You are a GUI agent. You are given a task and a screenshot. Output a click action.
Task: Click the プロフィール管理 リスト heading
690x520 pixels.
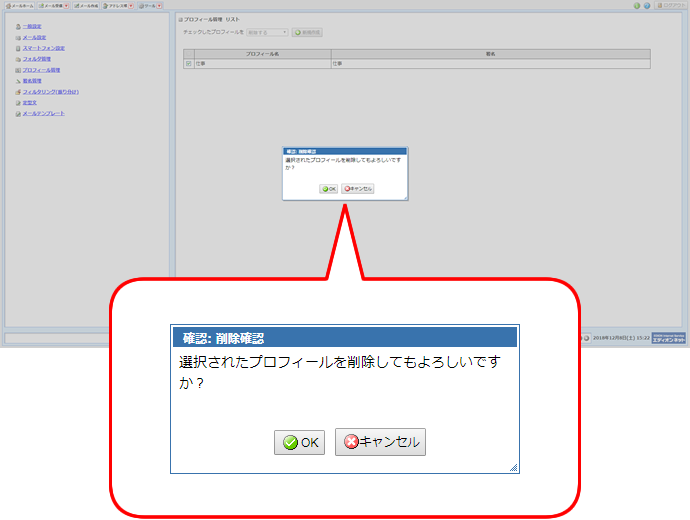[x=212, y=20]
